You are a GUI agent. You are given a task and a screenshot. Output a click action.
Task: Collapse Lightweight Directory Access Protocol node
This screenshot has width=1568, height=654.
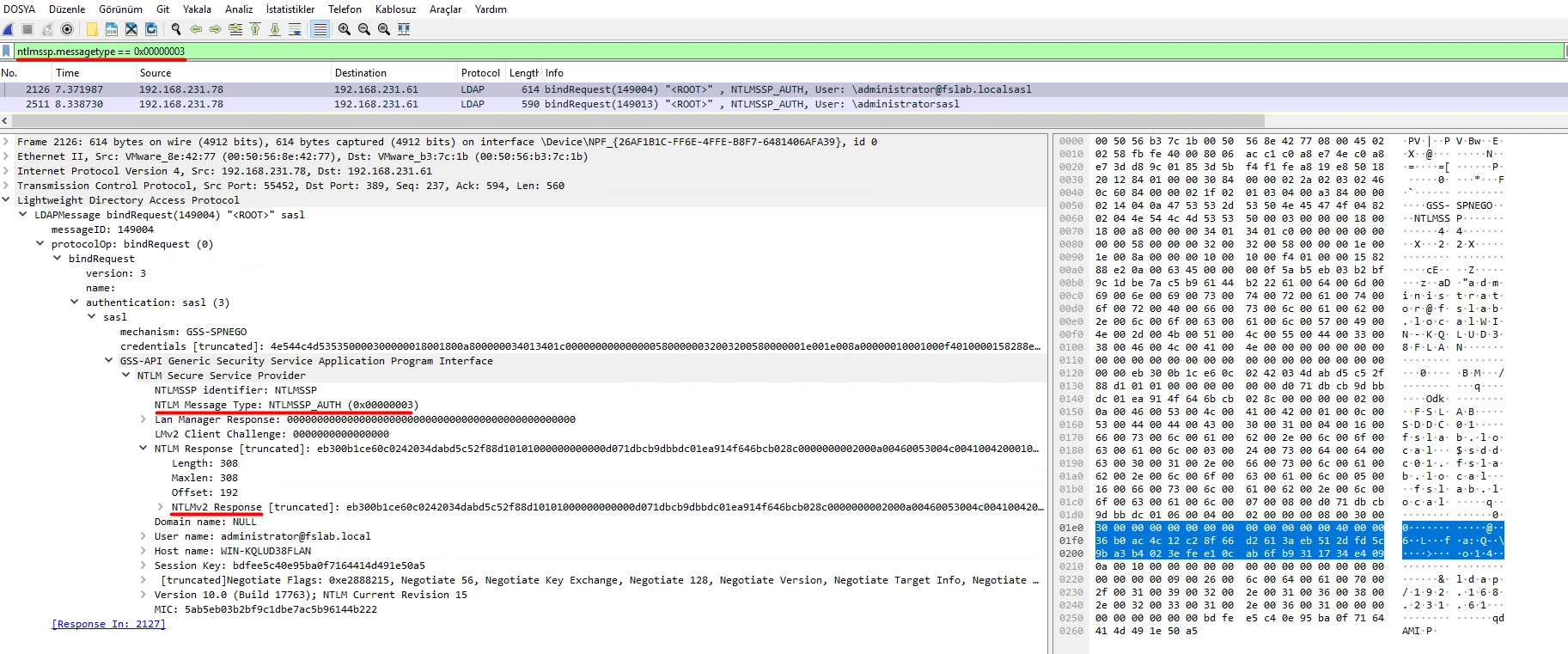coord(7,200)
